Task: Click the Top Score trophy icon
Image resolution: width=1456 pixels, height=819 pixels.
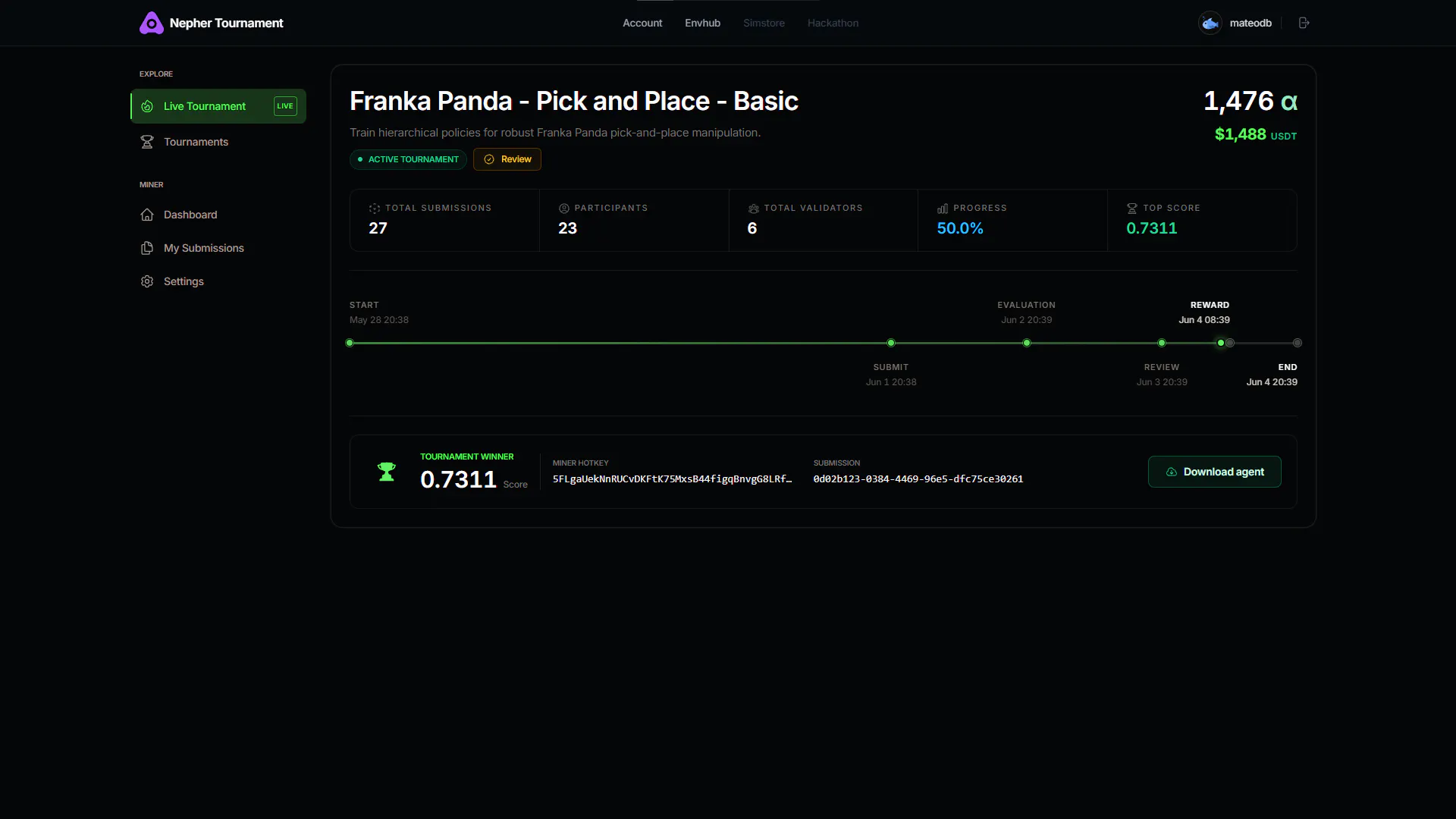Action: coord(1132,209)
